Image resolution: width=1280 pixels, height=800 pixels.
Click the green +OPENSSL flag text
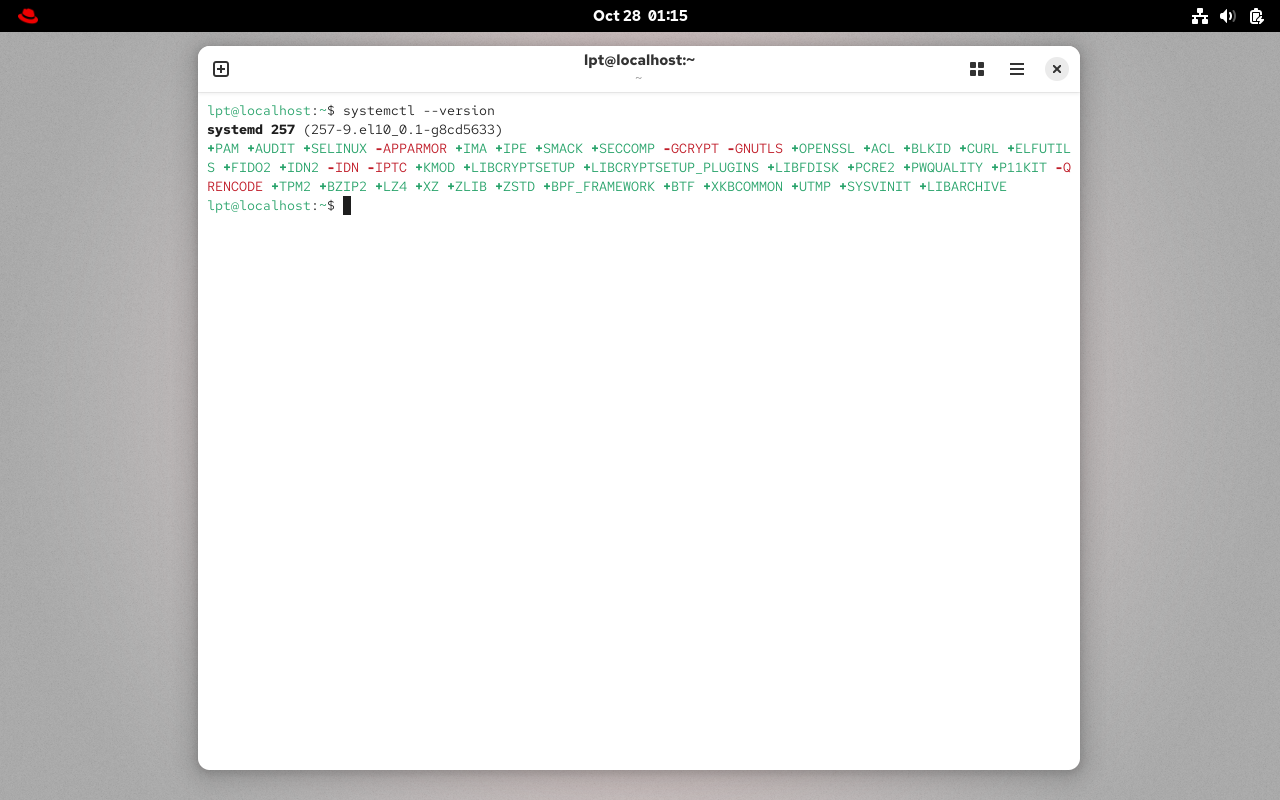click(823, 148)
